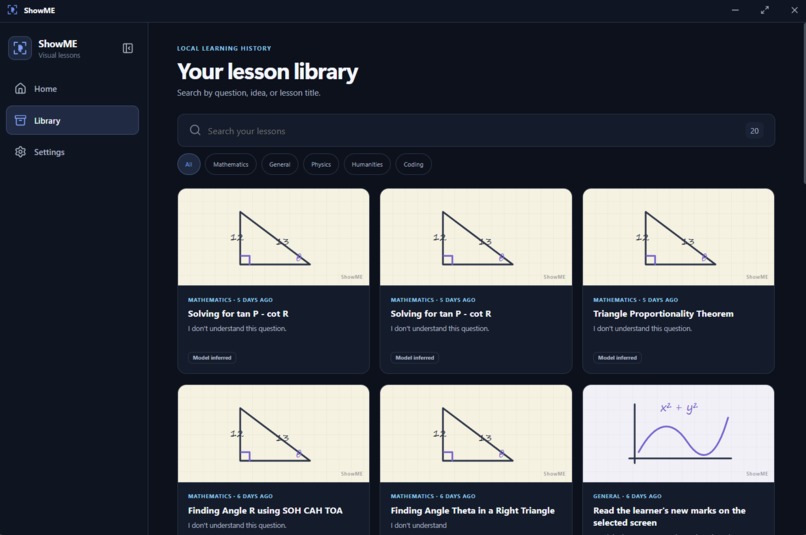
Task: Open the Home page
Action: click(x=72, y=89)
